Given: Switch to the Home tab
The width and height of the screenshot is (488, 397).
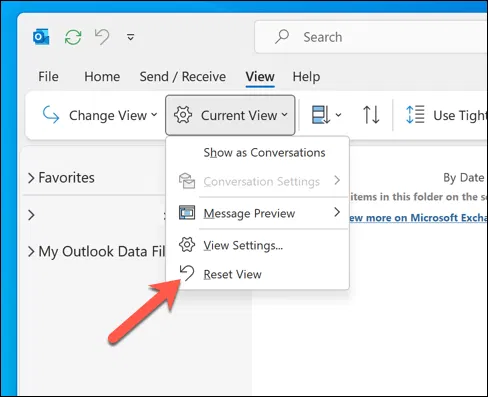Looking at the screenshot, I should click(102, 77).
